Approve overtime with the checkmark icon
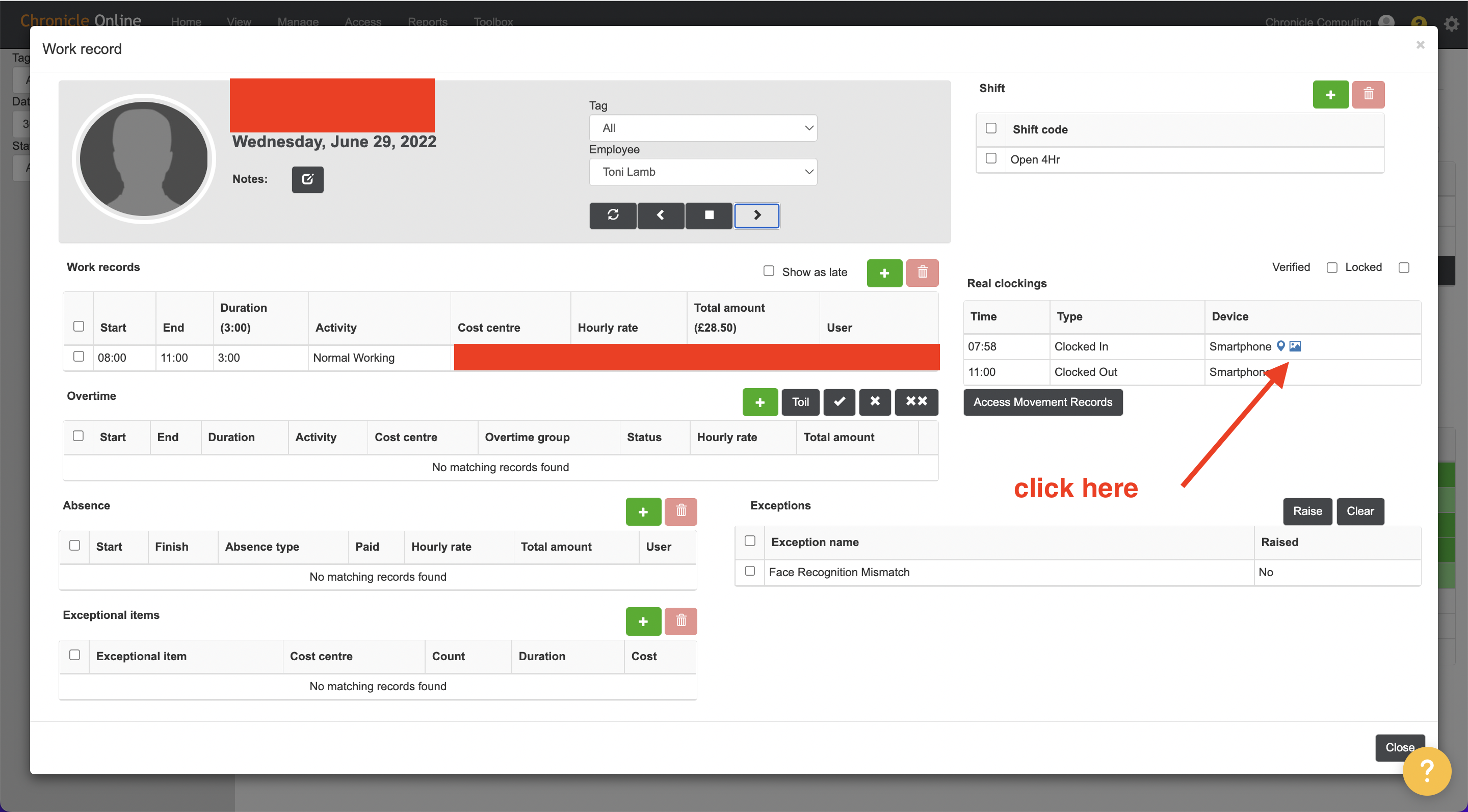 pyautogui.click(x=838, y=402)
